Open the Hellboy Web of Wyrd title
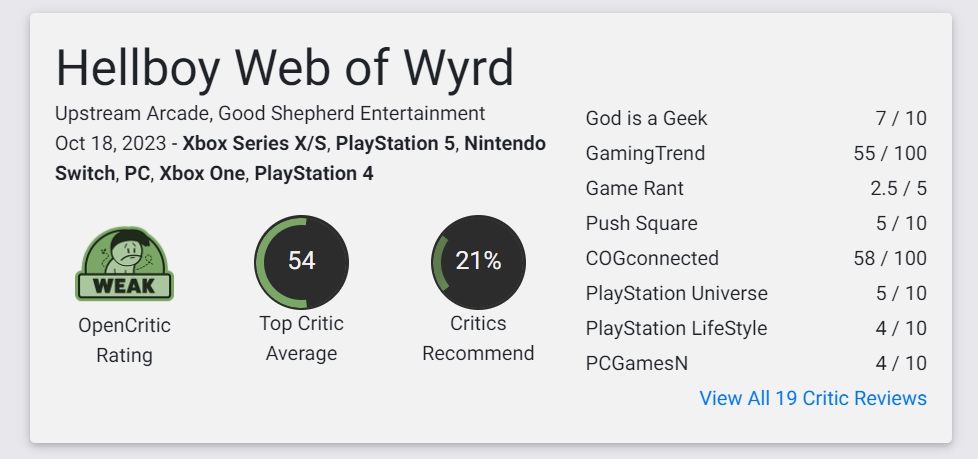The height and width of the screenshot is (459, 978). 284,67
